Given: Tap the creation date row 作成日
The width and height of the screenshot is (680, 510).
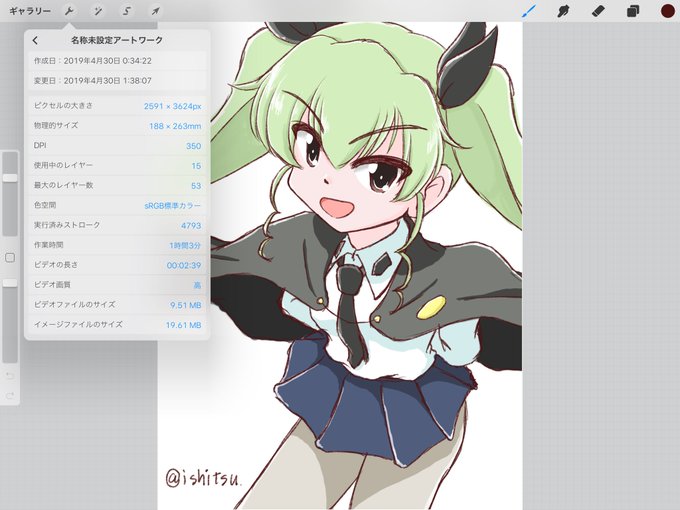Looking at the screenshot, I should point(117,61).
